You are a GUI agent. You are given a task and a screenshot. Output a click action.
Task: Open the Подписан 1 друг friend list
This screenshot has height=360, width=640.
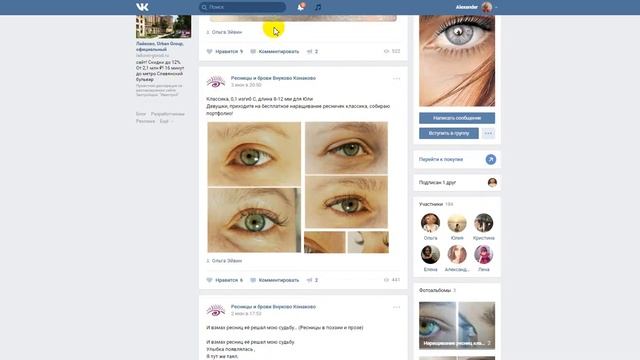(437, 182)
